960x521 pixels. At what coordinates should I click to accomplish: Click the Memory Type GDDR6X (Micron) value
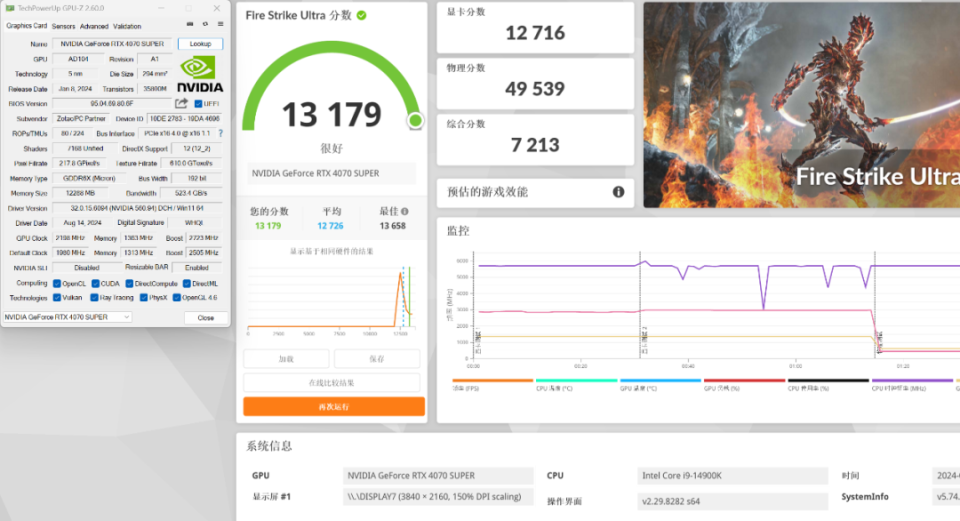(89, 178)
